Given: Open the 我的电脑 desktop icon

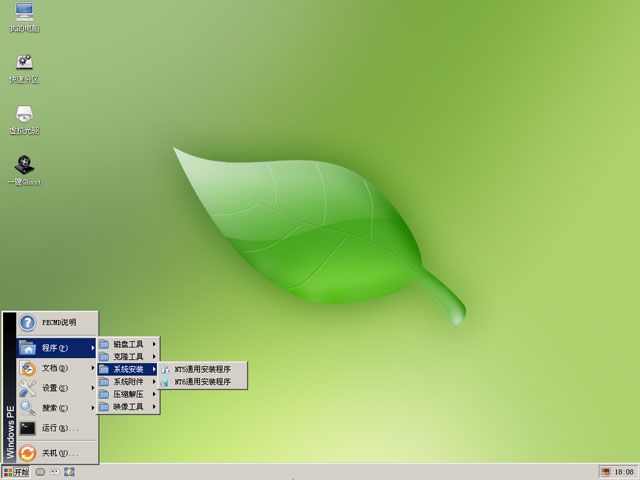Looking at the screenshot, I should [24, 18].
